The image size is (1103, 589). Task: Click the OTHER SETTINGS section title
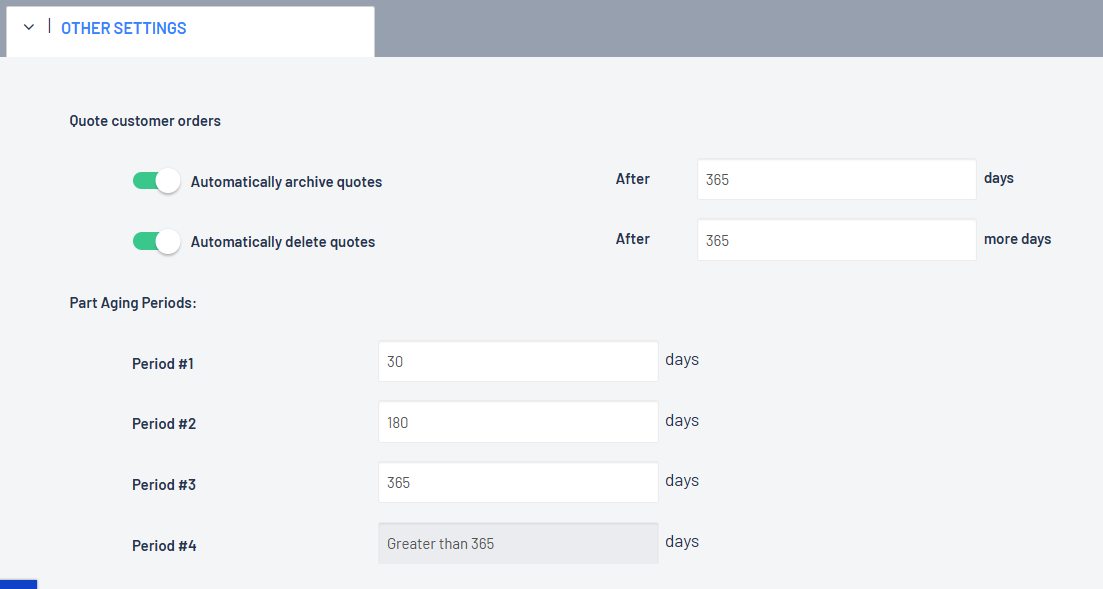click(x=123, y=28)
